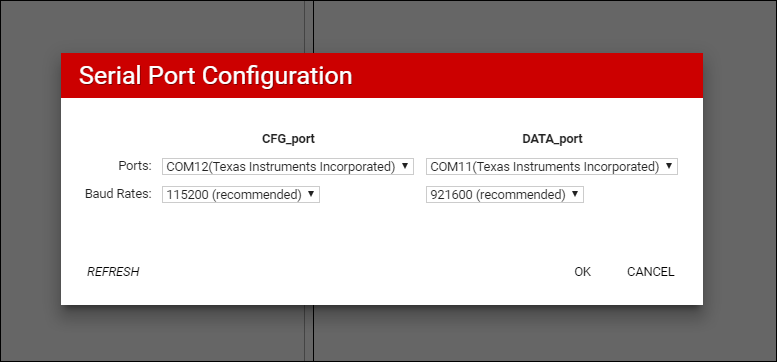Click the dimmed gray panel right of the divider

[545, 27]
